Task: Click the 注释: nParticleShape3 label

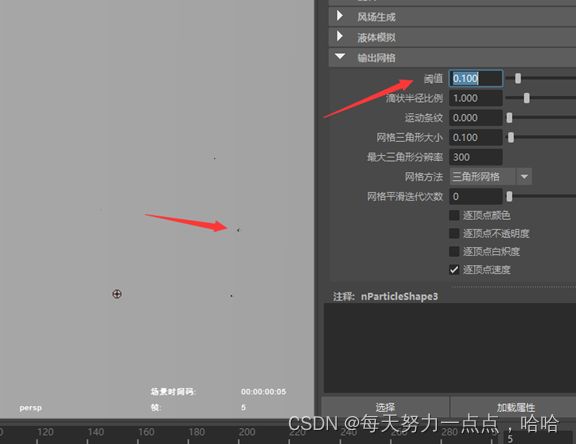Action: click(x=385, y=296)
